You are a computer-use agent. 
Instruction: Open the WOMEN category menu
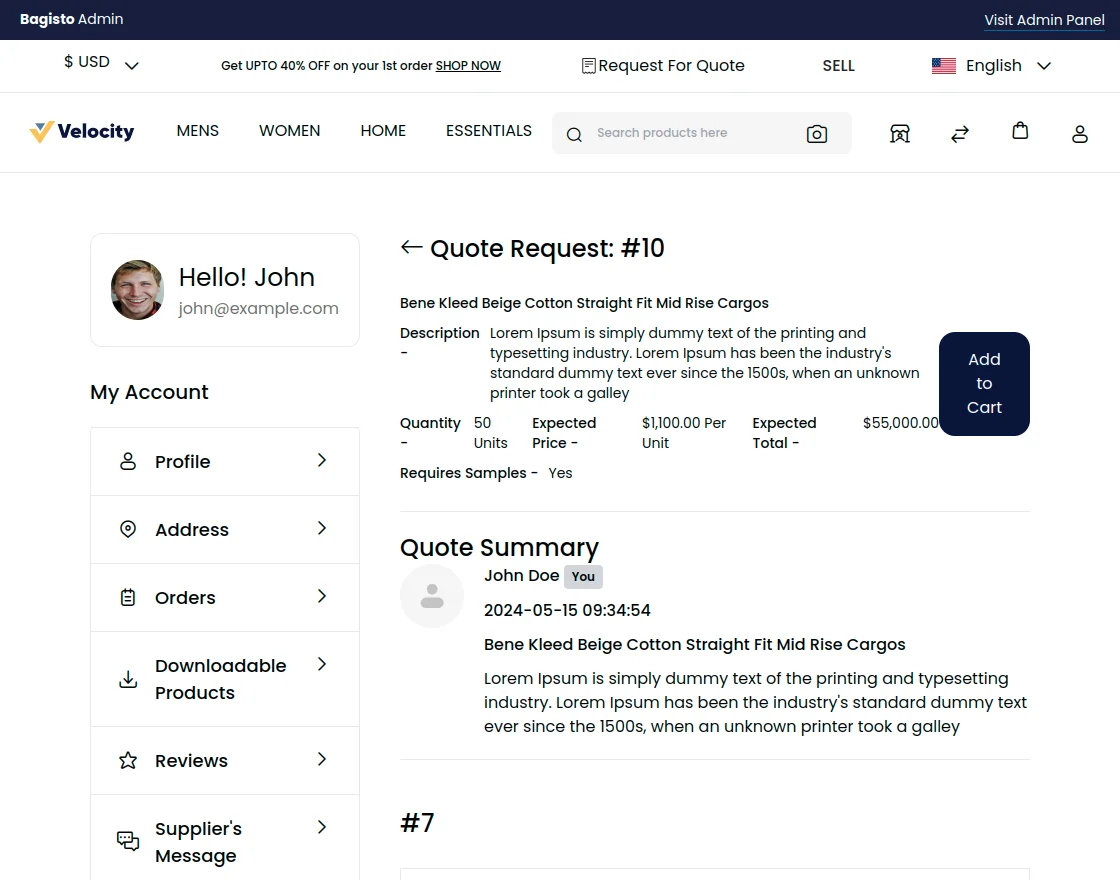pyautogui.click(x=290, y=131)
